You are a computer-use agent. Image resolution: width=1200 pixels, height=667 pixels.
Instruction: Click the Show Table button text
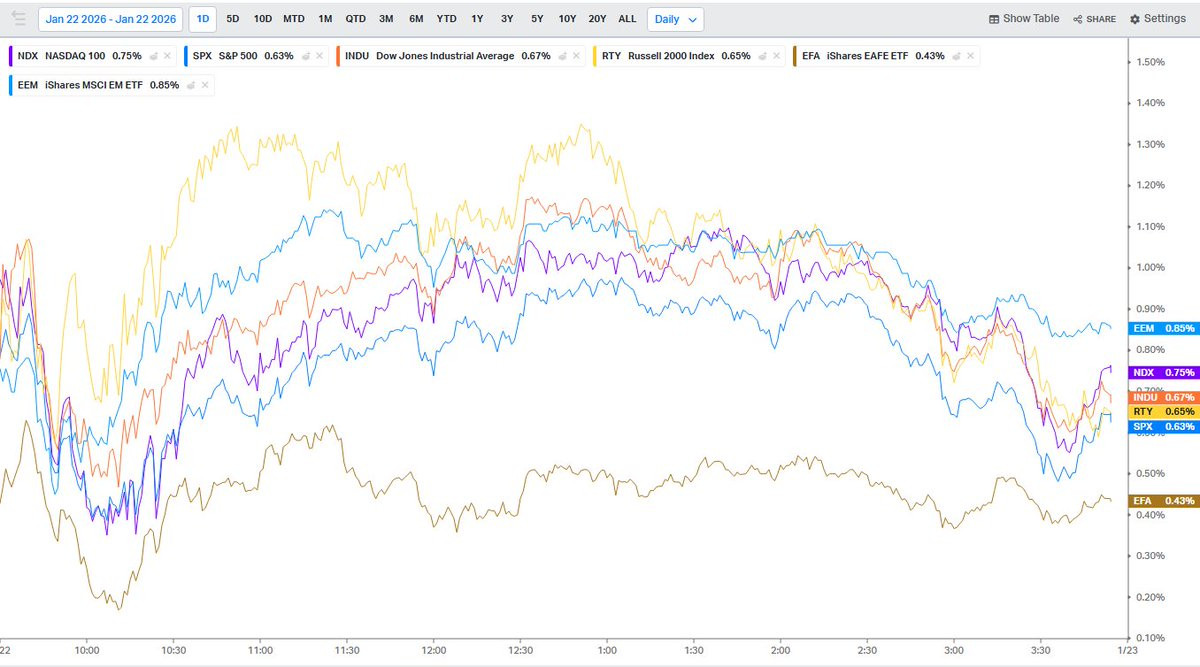[1031, 19]
